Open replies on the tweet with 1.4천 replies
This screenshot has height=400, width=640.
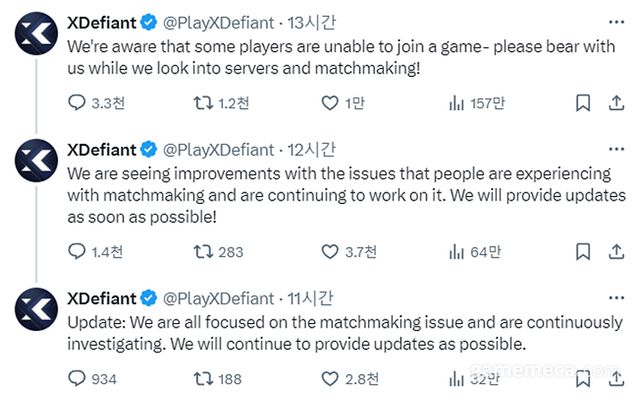click(77, 251)
